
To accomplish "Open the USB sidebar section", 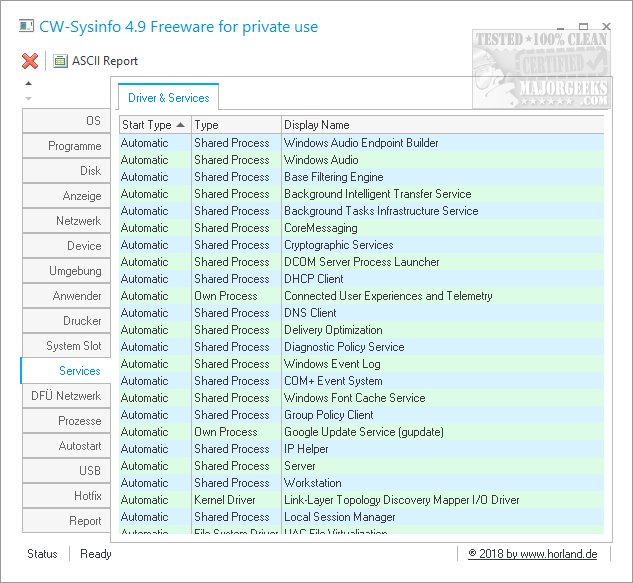I will pyautogui.click(x=64, y=471).
